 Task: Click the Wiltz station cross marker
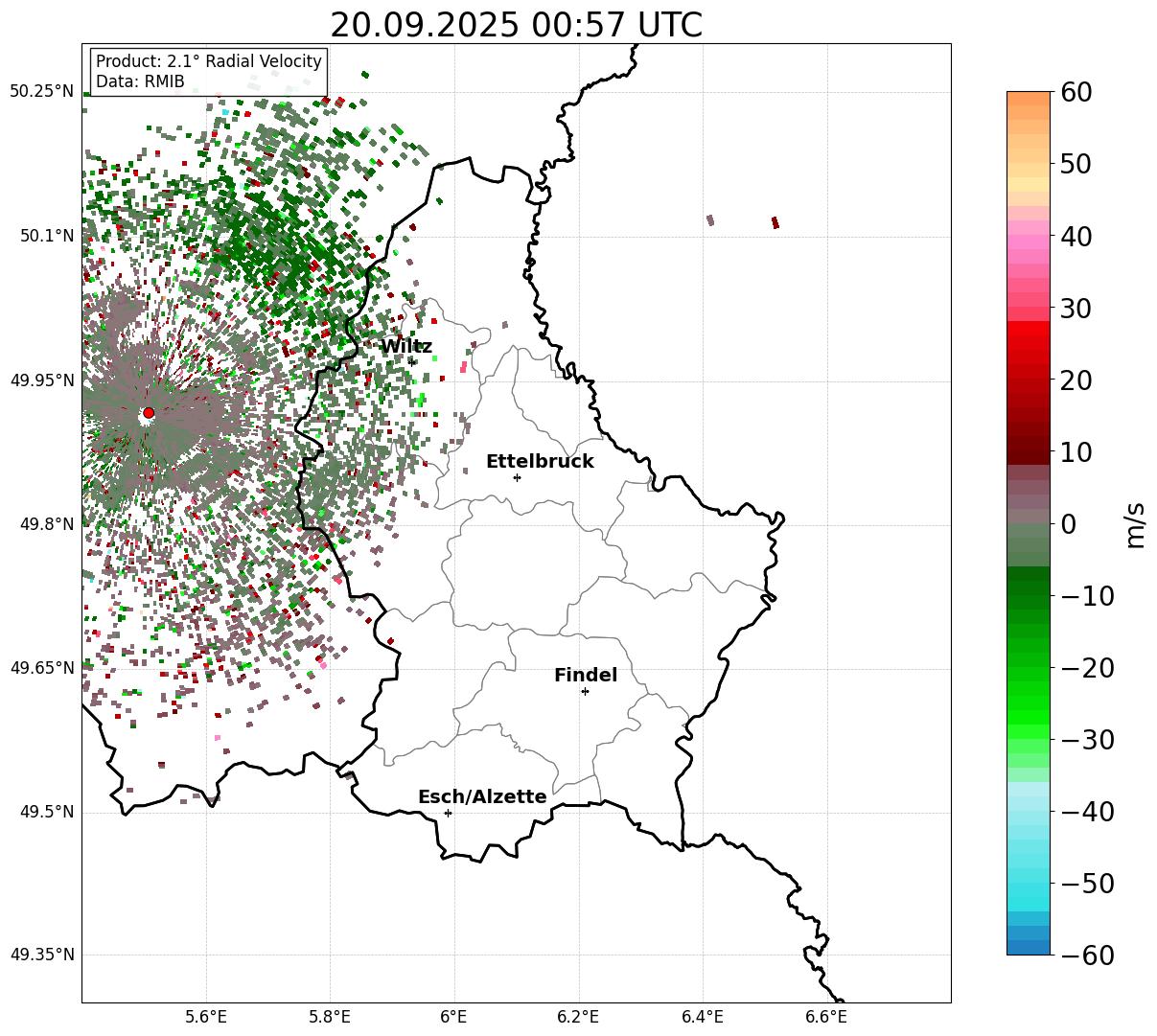(412, 361)
